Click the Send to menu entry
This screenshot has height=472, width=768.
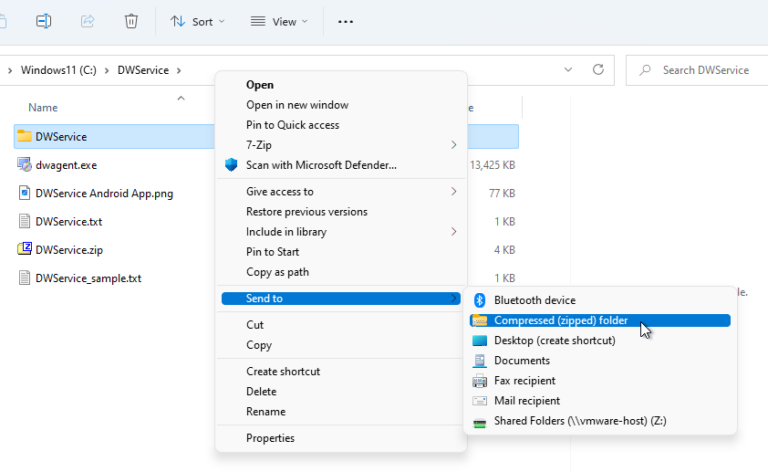(340, 298)
